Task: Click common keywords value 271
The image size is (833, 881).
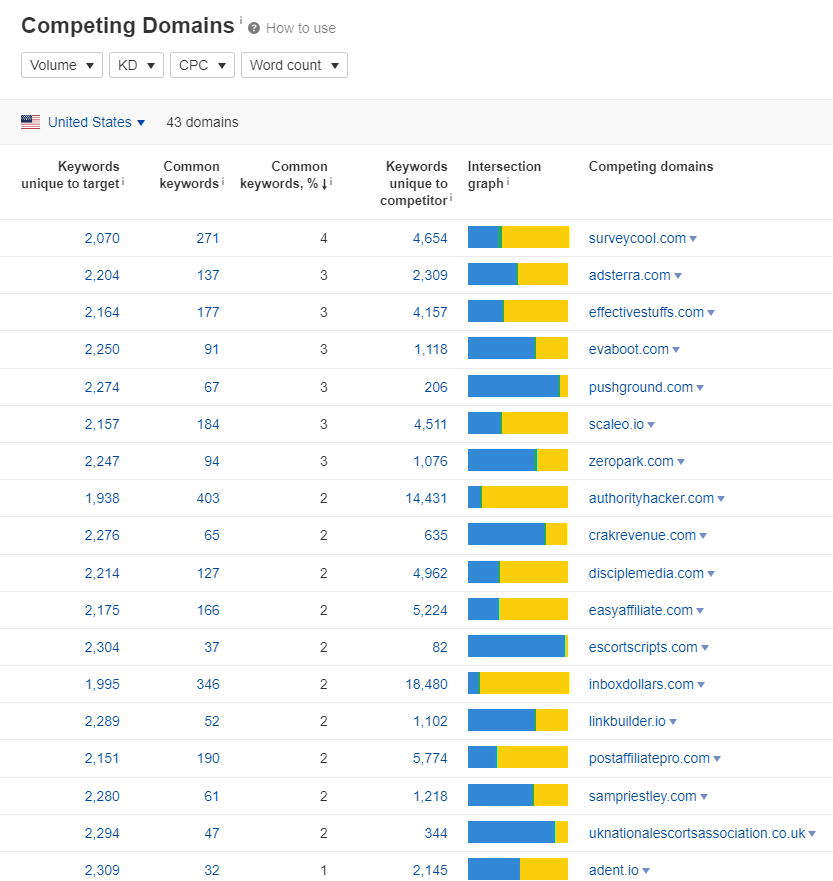Action: click(x=208, y=238)
